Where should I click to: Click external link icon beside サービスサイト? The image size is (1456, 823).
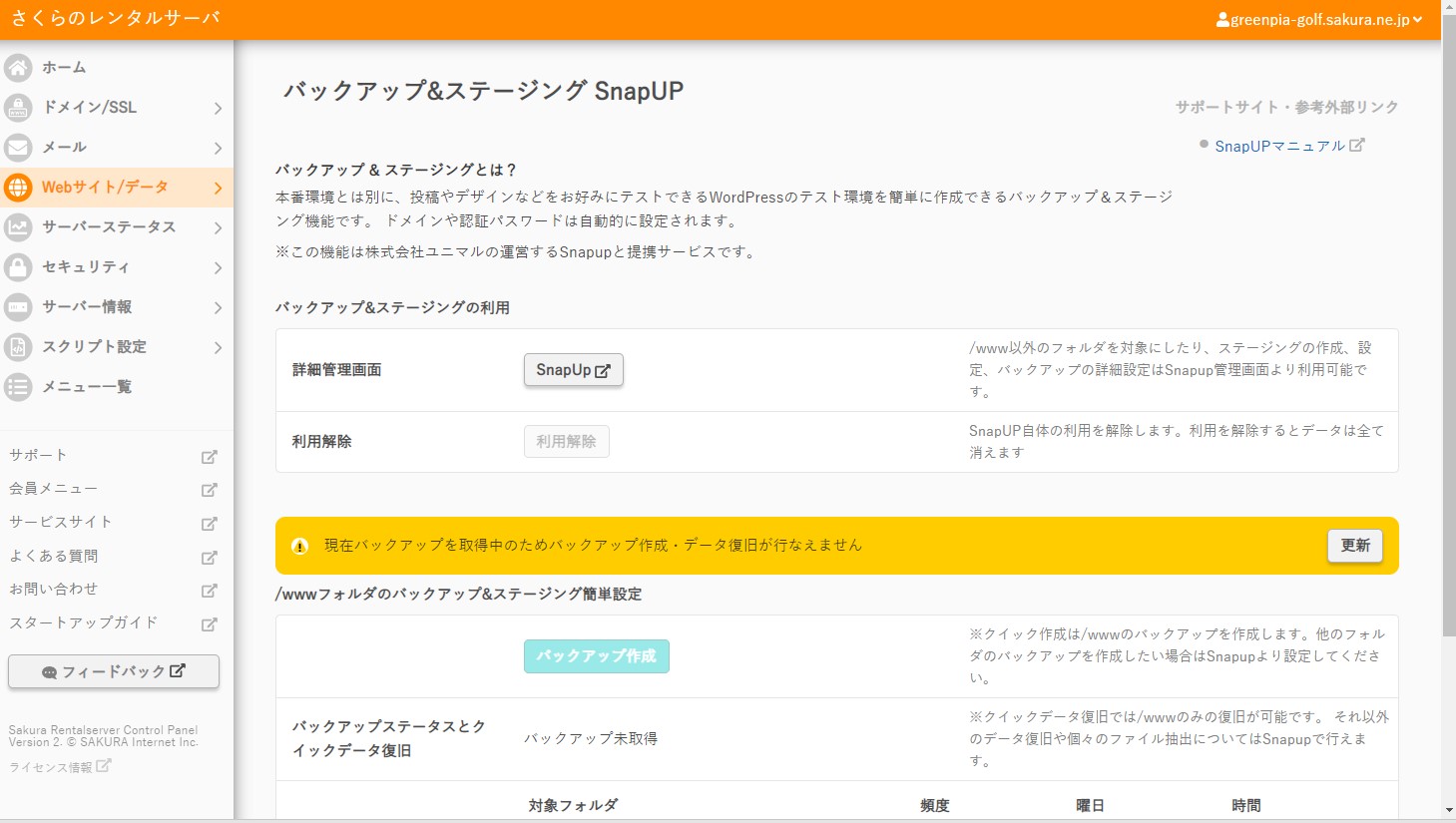[x=209, y=524]
